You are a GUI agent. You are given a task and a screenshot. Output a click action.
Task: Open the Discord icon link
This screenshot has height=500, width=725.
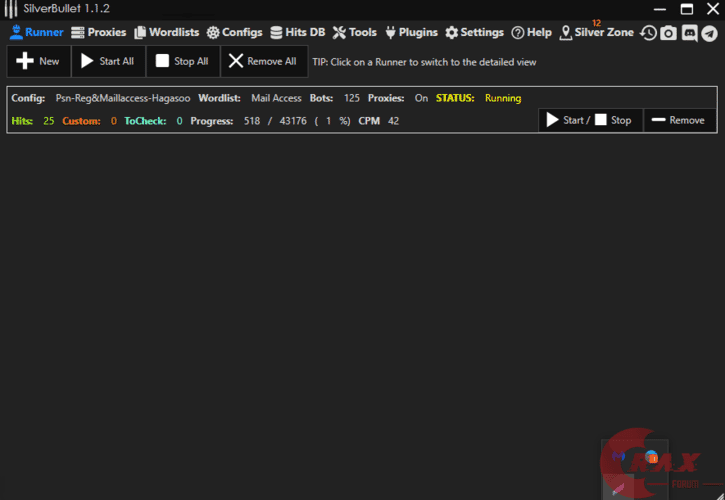click(689, 33)
